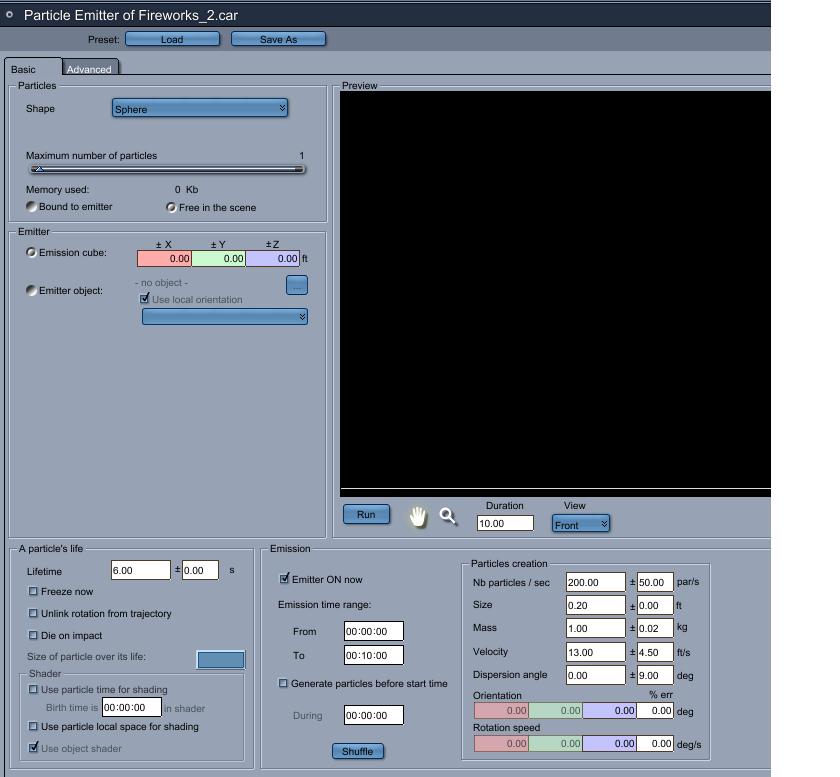Load a particle preset
The width and height of the screenshot is (840, 777).
[172, 39]
